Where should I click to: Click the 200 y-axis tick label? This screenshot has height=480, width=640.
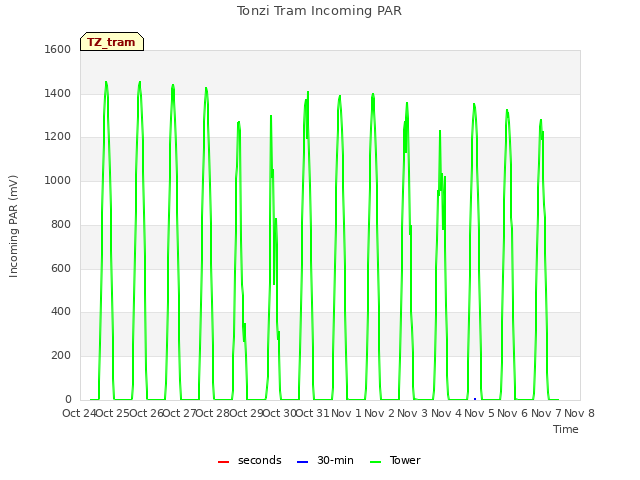pos(61,356)
